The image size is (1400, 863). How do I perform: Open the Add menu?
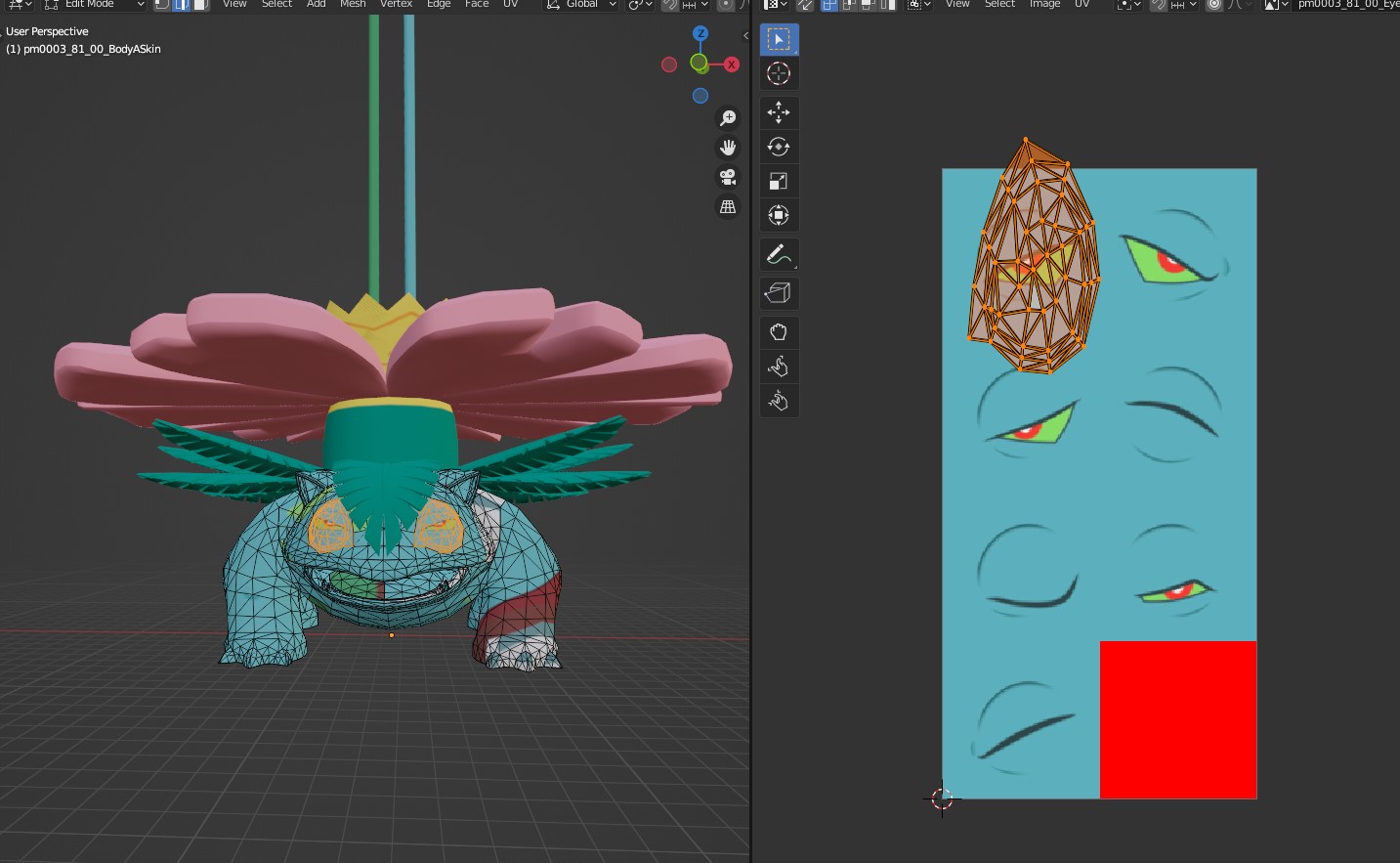[317, 4]
